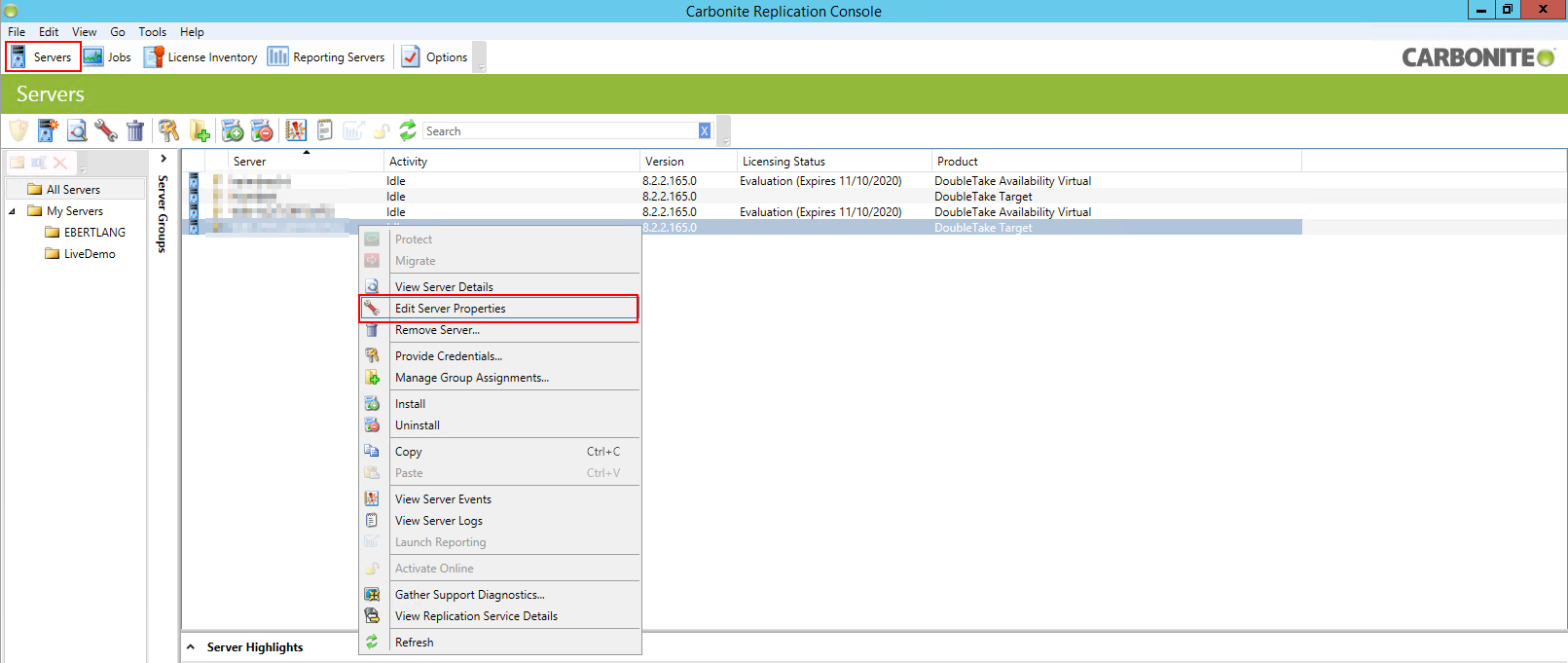This screenshot has width=1568, height=663.
Task: Click the Provide Credentials keys toolbar icon
Action: pos(168,130)
